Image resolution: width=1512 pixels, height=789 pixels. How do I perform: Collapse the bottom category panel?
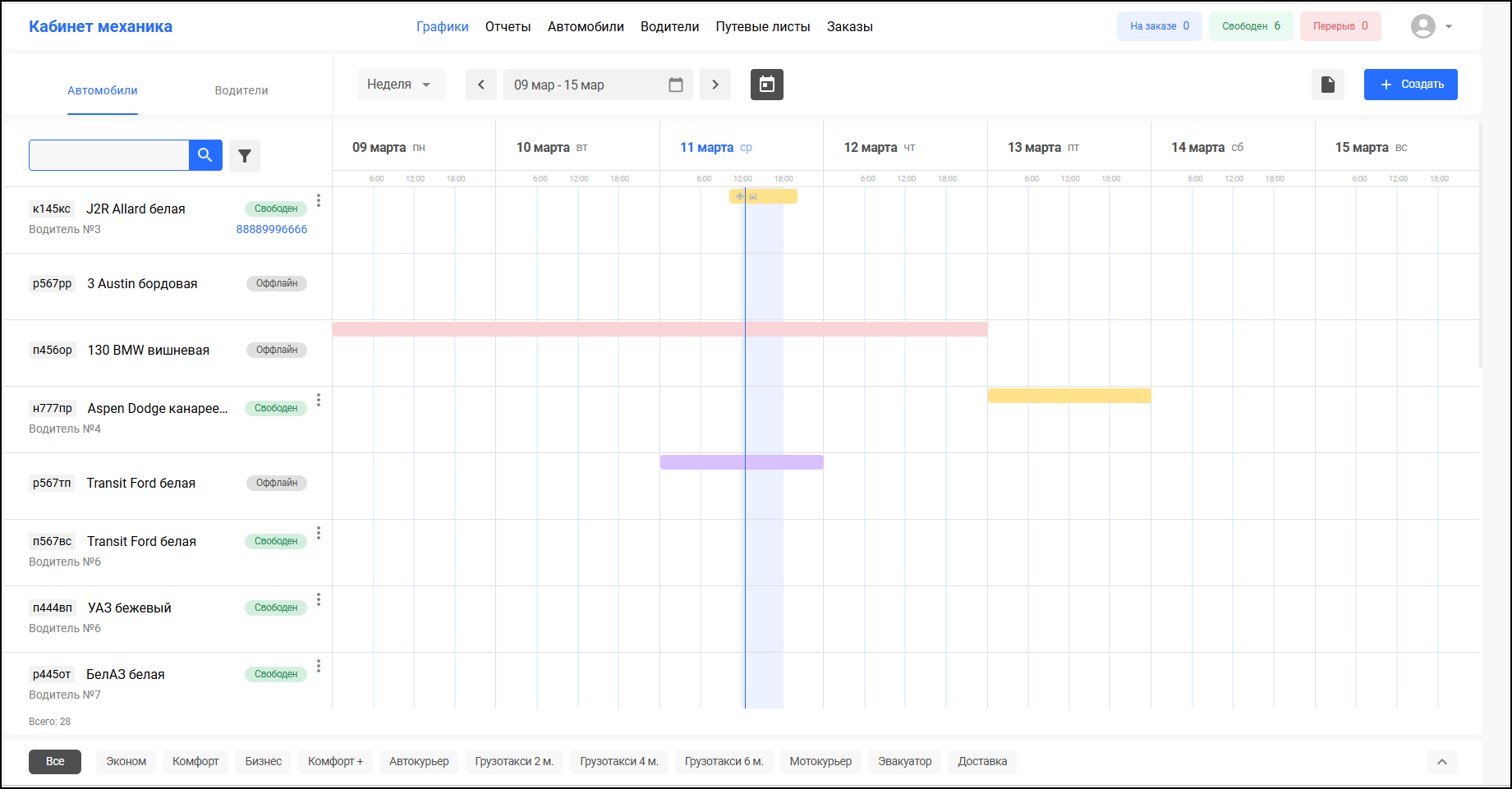(1441, 762)
